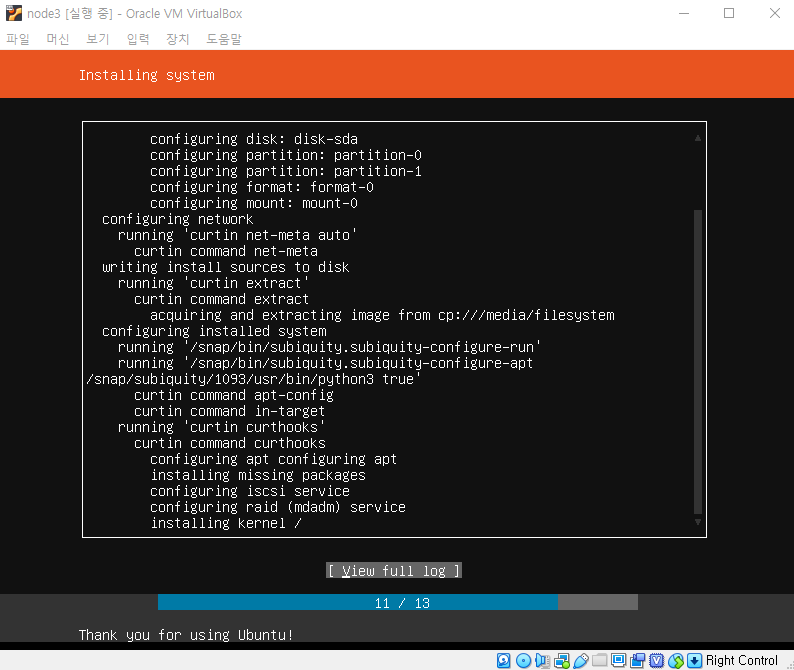The height and width of the screenshot is (670, 794).
Task: Click the recording status icon
Action: [x=638, y=660]
